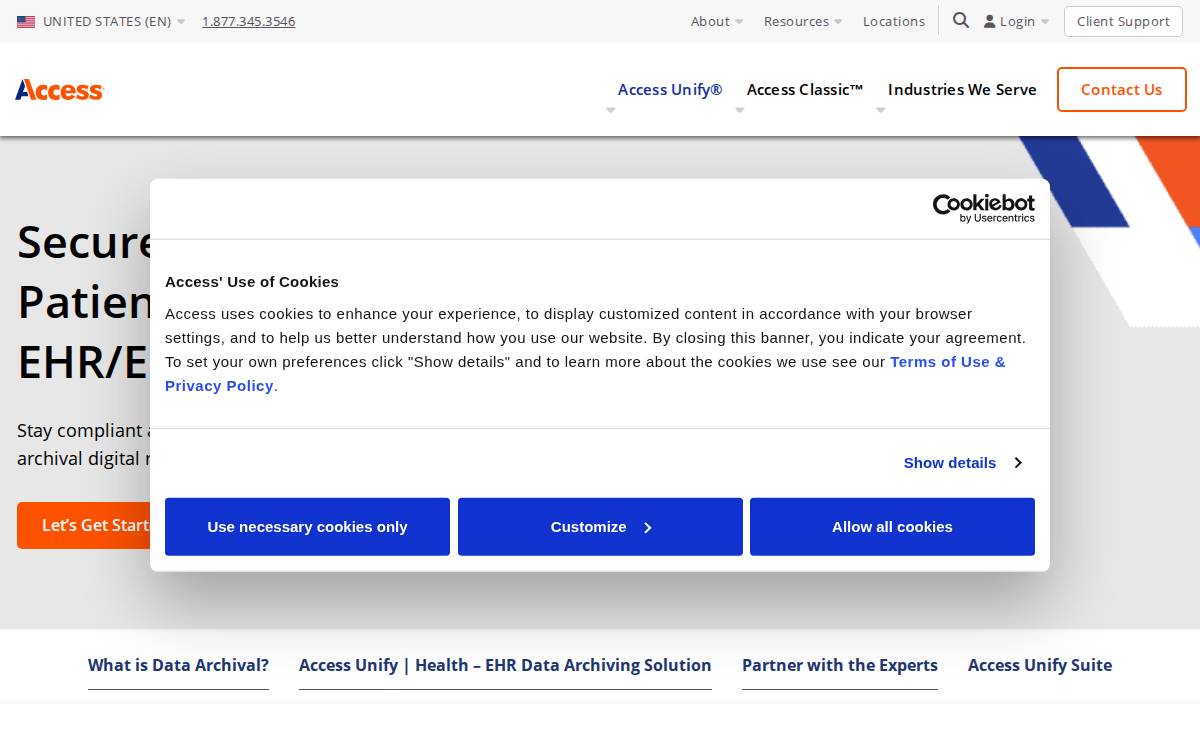
Task: Select the Partner with the Experts tab
Action: click(x=840, y=665)
